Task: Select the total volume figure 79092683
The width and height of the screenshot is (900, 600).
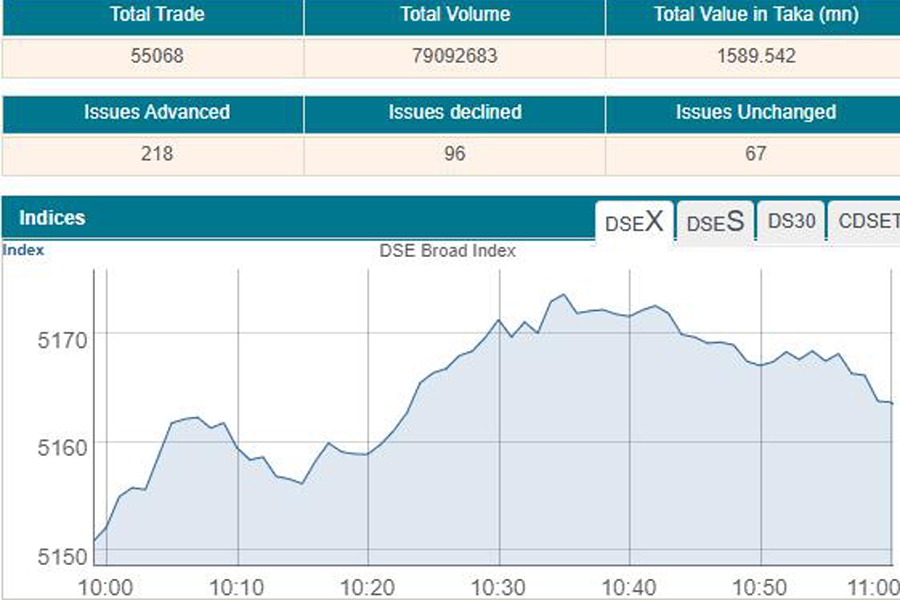Action: [455, 56]
